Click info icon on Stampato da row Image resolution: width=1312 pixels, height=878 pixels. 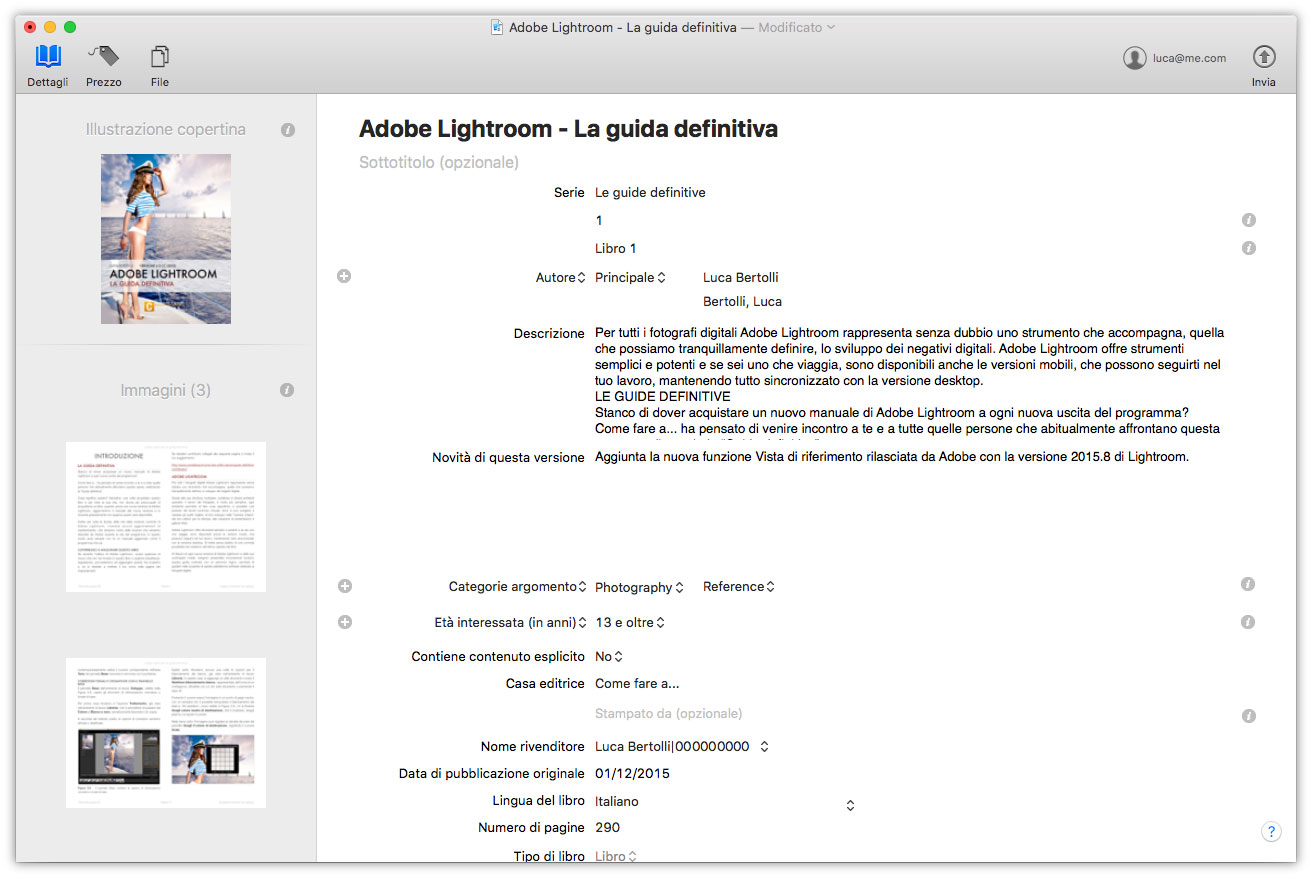(1248, 716)
